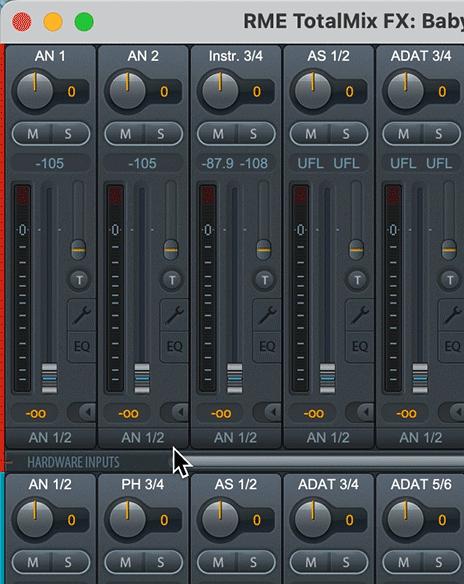Click the T trim button on top AS 1/2
The width and height of the screenshot is (464, 584).
357,280
